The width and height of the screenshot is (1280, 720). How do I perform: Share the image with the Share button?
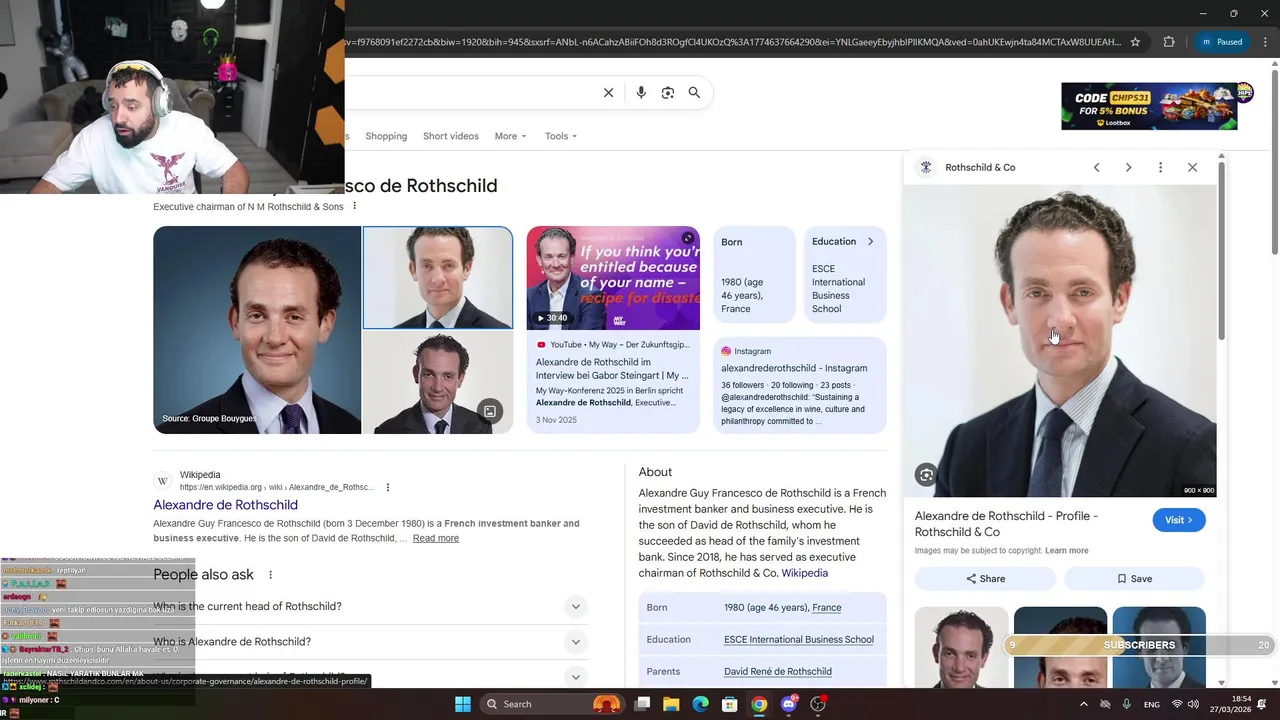click(x=985, y=579)
